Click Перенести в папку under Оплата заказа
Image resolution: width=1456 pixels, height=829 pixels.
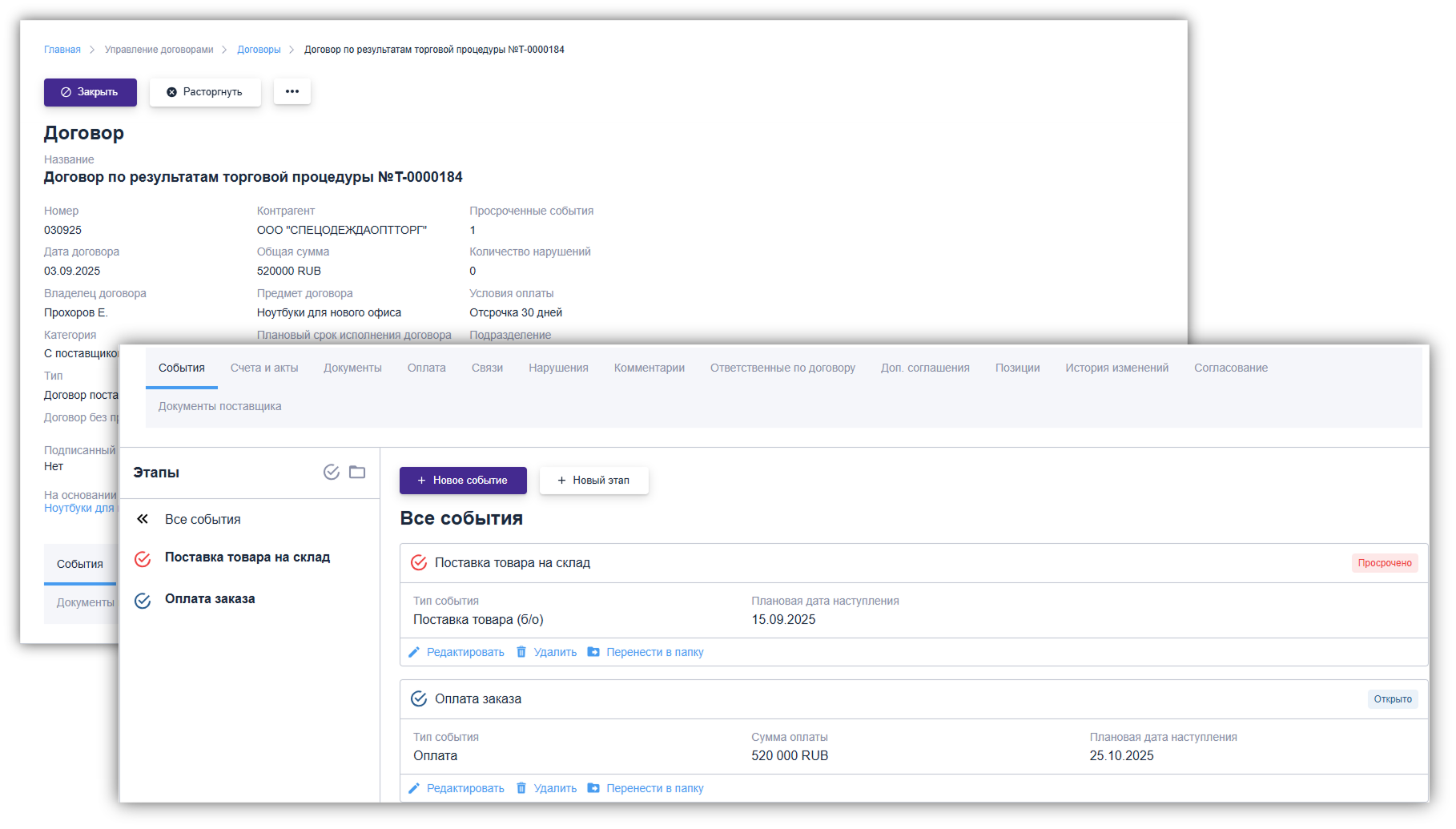(654, 788)
